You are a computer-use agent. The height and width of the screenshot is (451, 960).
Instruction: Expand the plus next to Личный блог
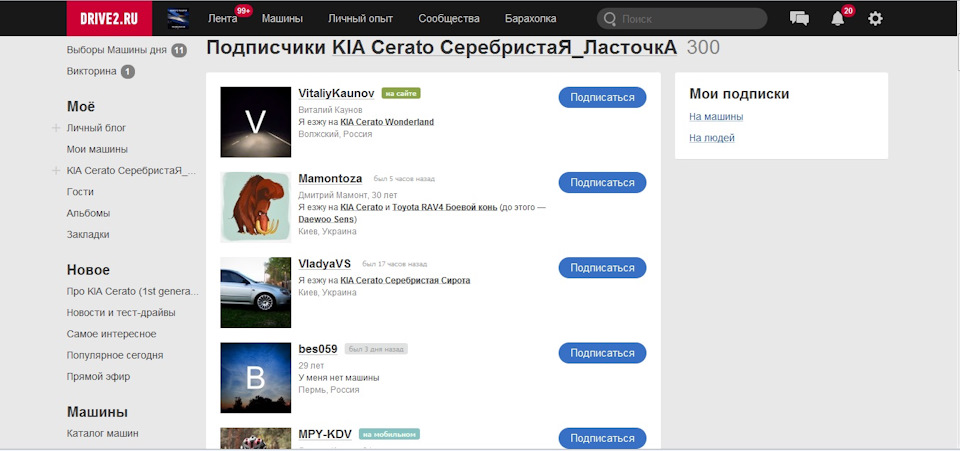pos(56,128)
